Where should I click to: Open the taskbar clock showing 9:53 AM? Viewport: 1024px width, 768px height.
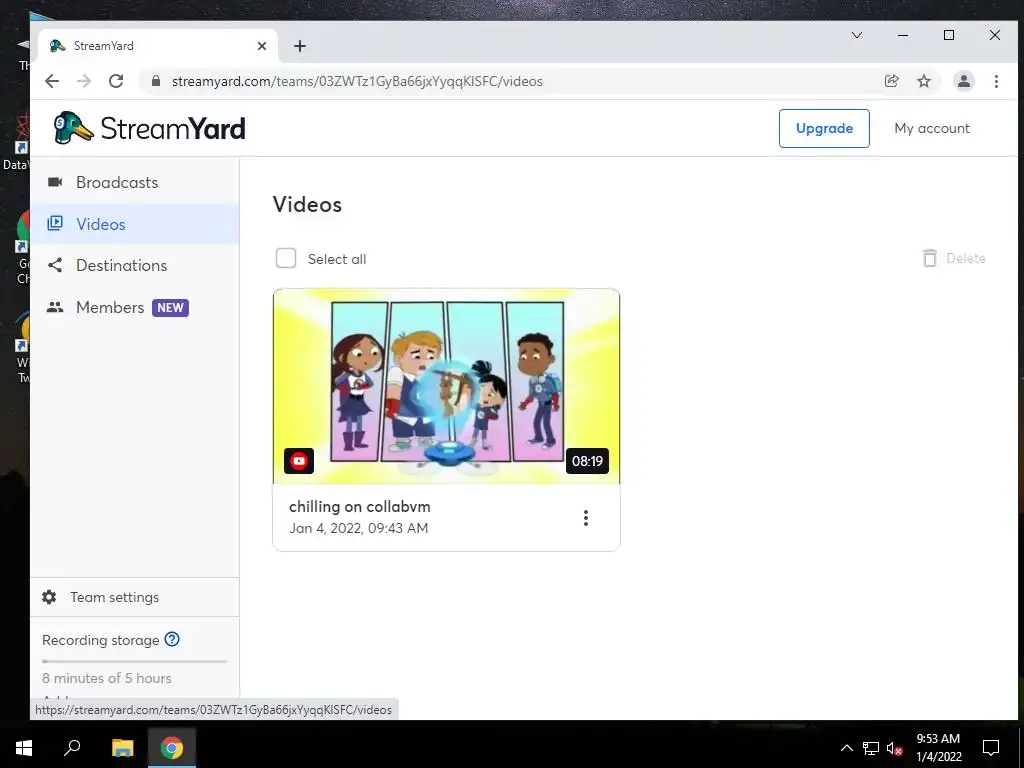pyautogui.click(x=938, y=747)
